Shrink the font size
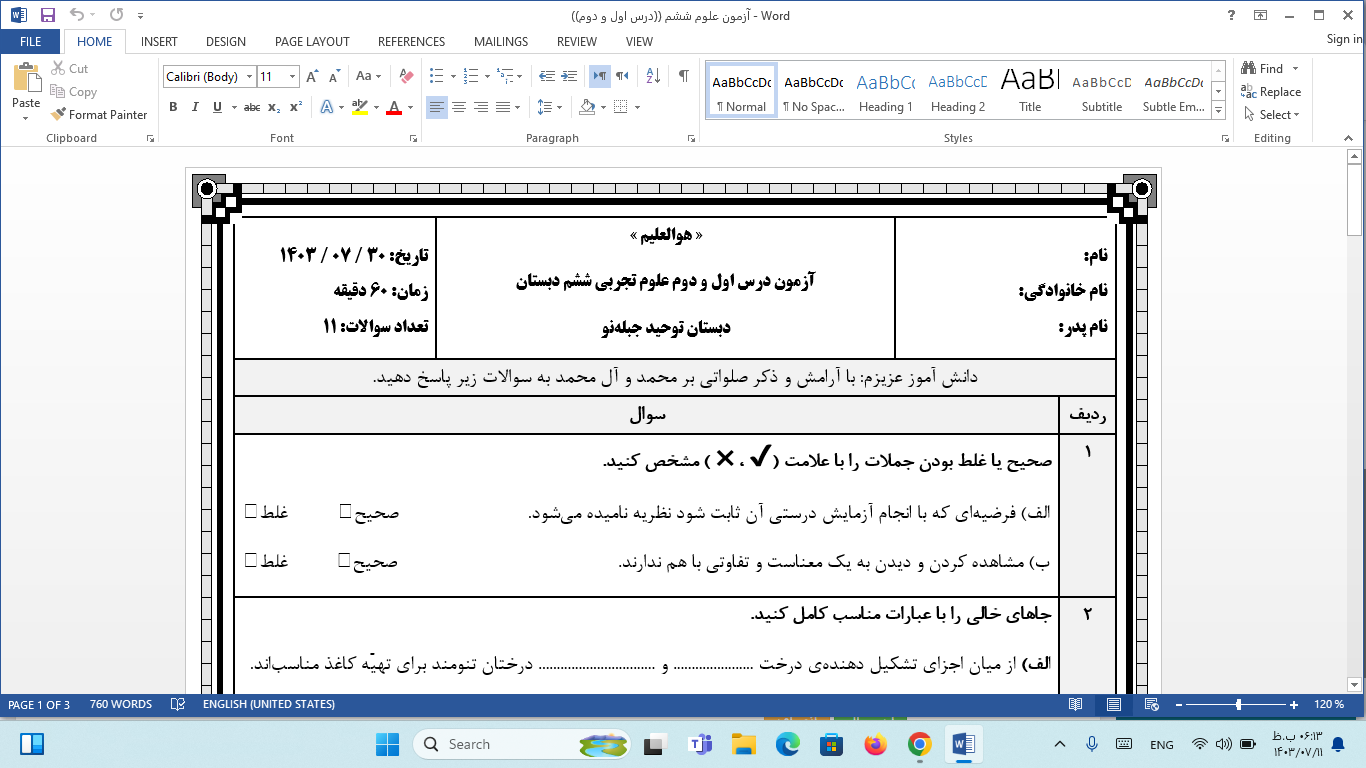 333,76
